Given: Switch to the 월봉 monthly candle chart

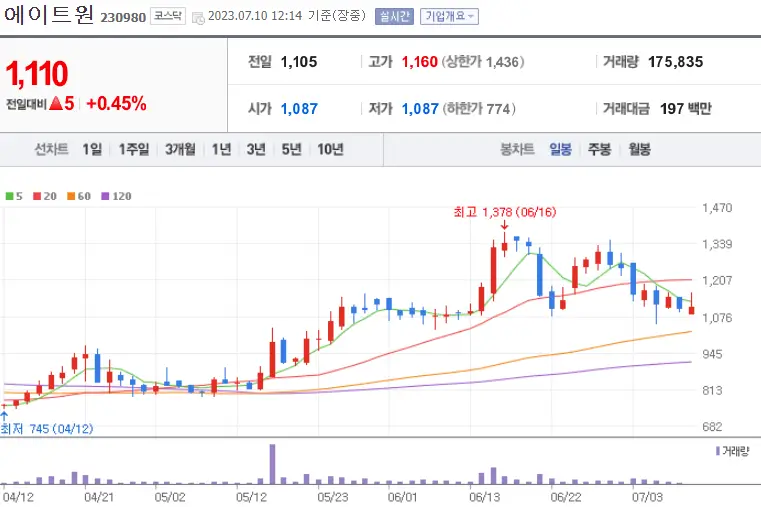Looking at the screenshot, I should 639,149.
